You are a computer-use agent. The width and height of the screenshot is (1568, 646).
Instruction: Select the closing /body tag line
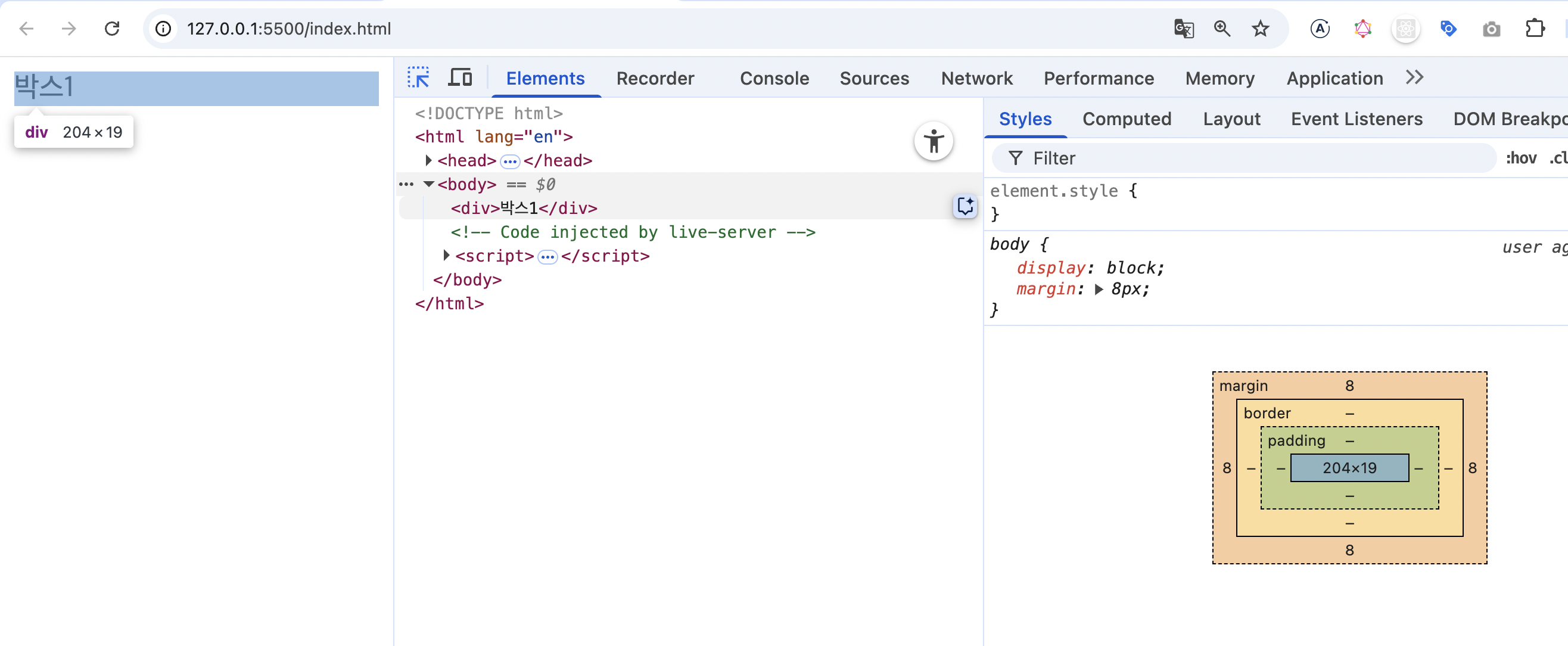(x=467, y=279)
